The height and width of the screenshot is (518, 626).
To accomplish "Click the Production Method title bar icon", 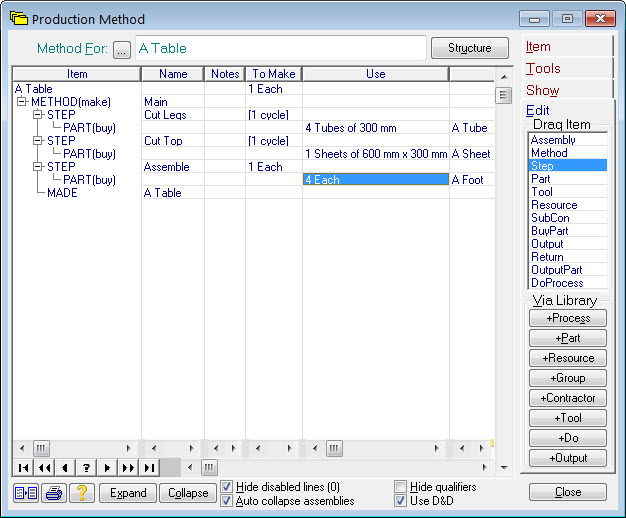I will (x=18, y=18).
